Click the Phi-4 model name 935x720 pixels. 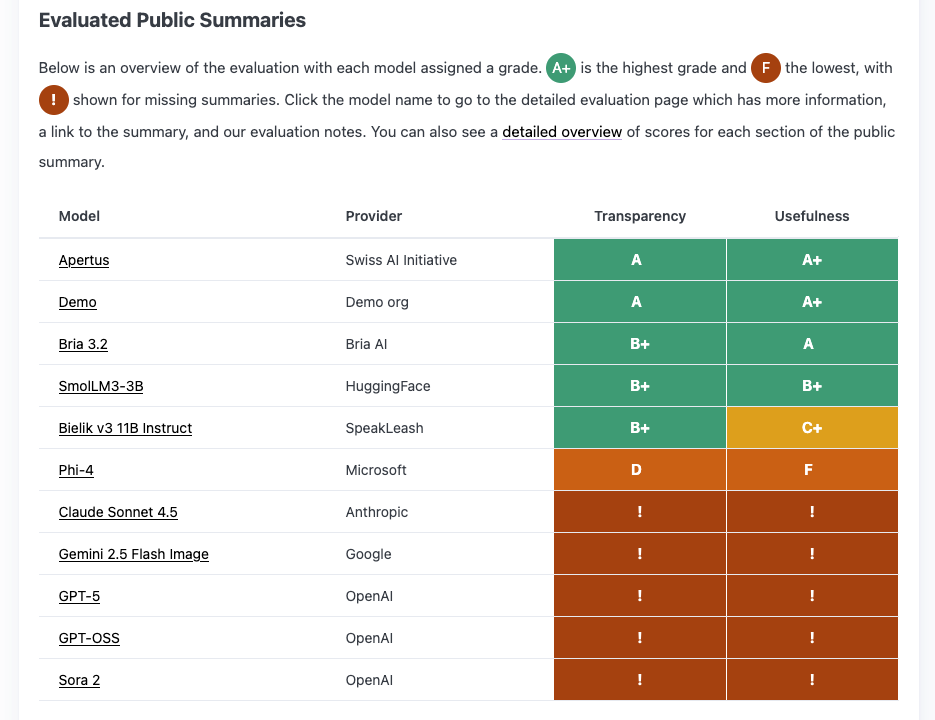76,470
